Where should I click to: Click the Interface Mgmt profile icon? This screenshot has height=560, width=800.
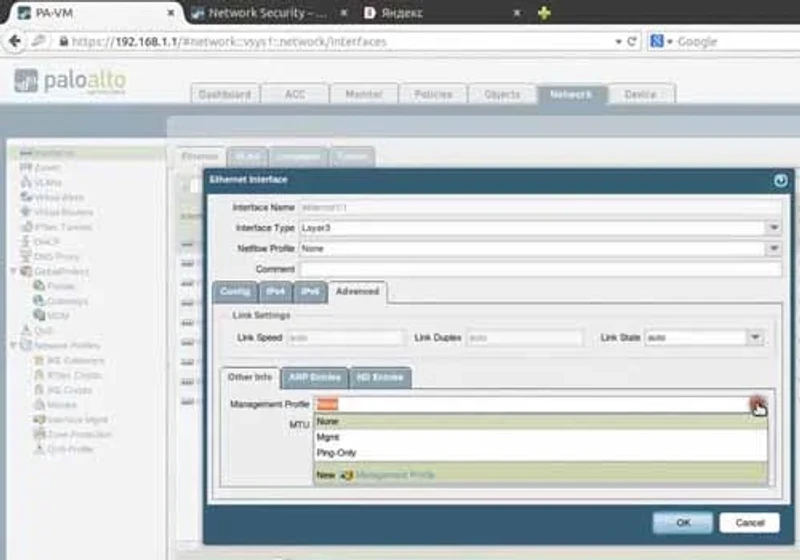coord(39,420)
